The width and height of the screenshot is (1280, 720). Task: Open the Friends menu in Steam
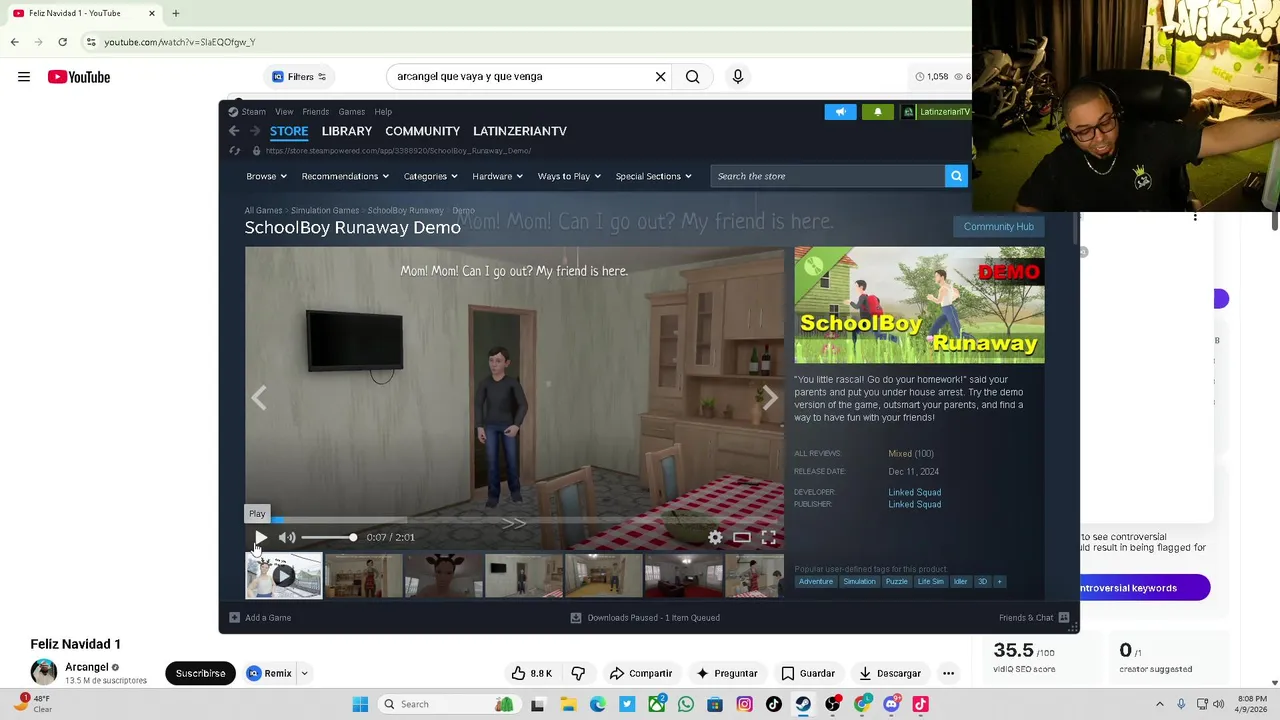point(315,112)
